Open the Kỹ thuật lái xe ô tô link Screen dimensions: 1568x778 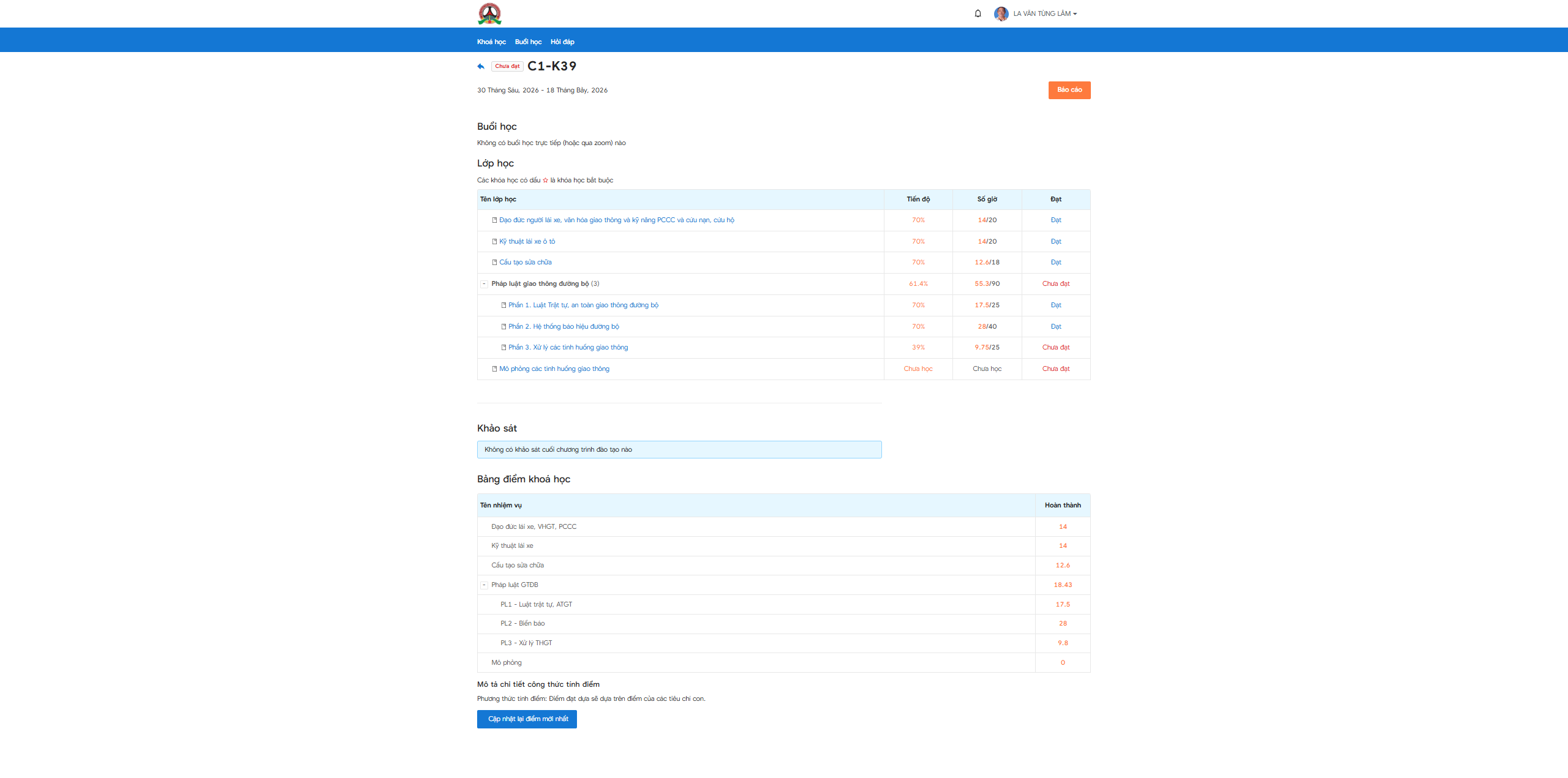(x=527, y=242)
